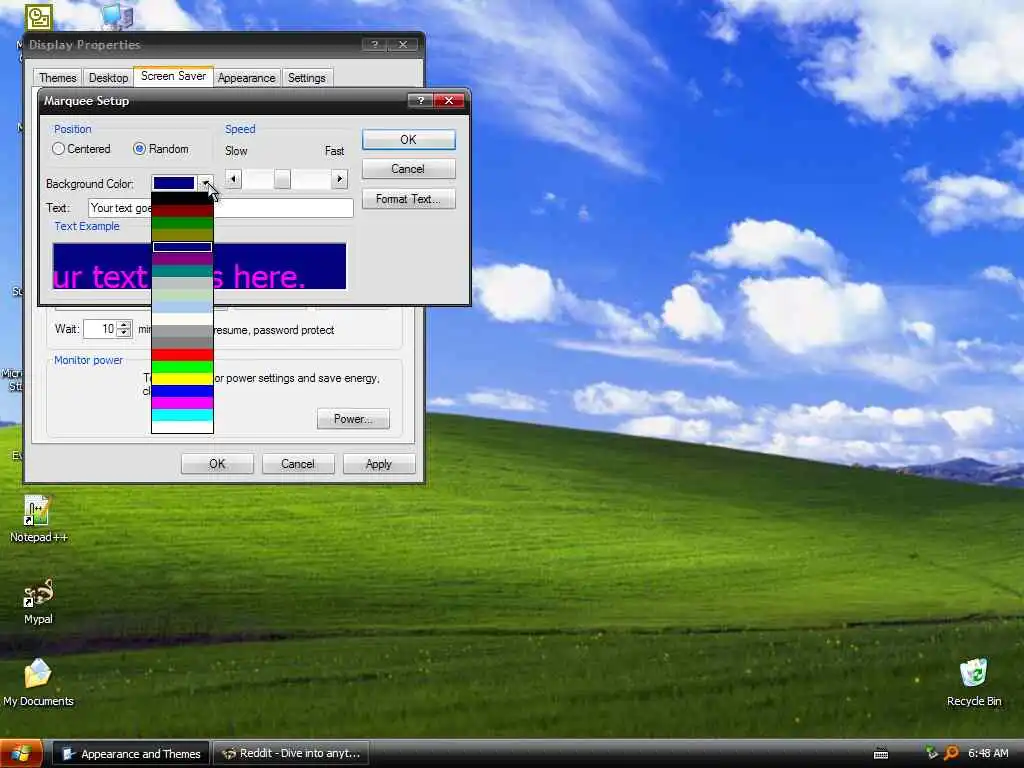Viewport: 1024px width, 768px height.
Task: Click the Speed slider thumb
Action: (x=282, y=178)
